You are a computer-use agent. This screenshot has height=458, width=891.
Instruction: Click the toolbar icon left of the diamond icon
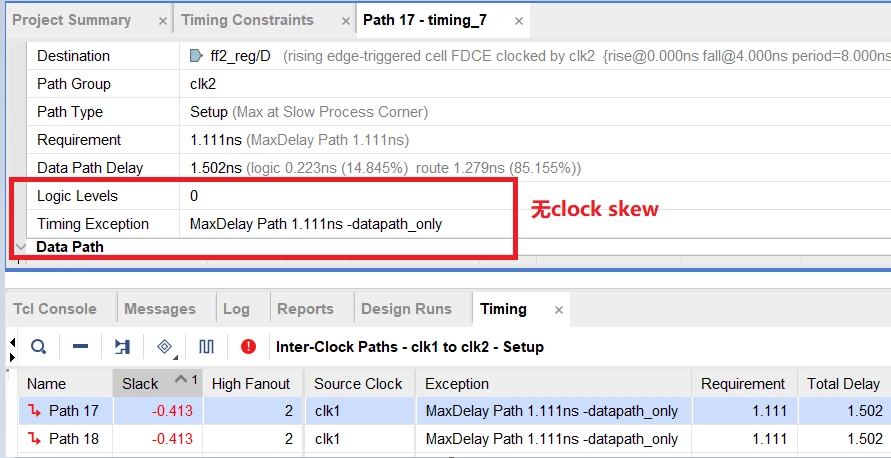click(123, 347)
